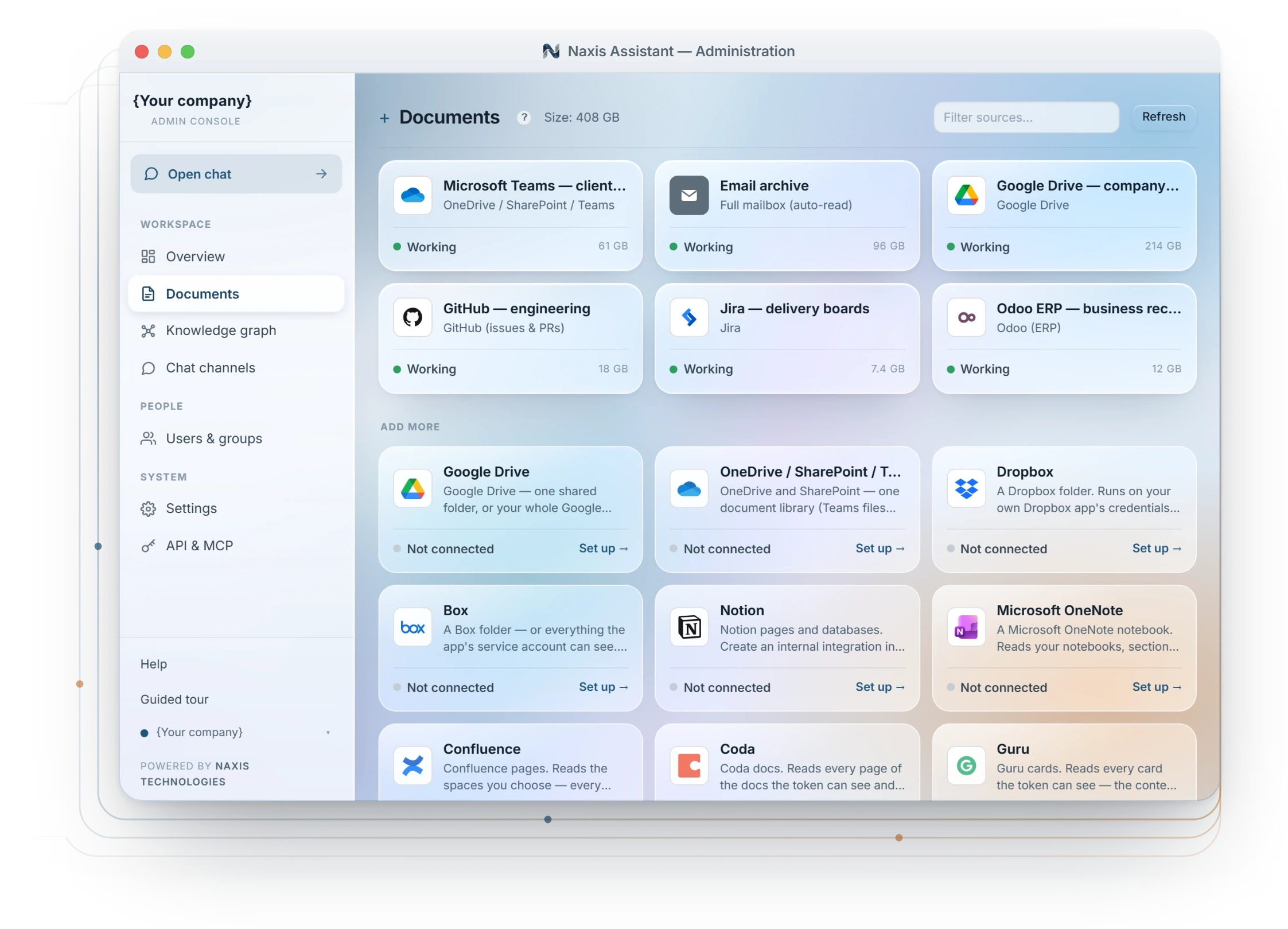The image size is (1288, 929).
Task: Click the 96 GB size on Email archive card
Action: [888, 246]
